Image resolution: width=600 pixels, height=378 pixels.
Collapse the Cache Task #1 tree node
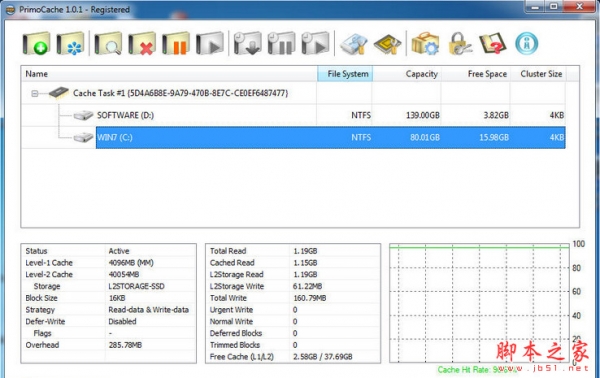tap(35, 93)
